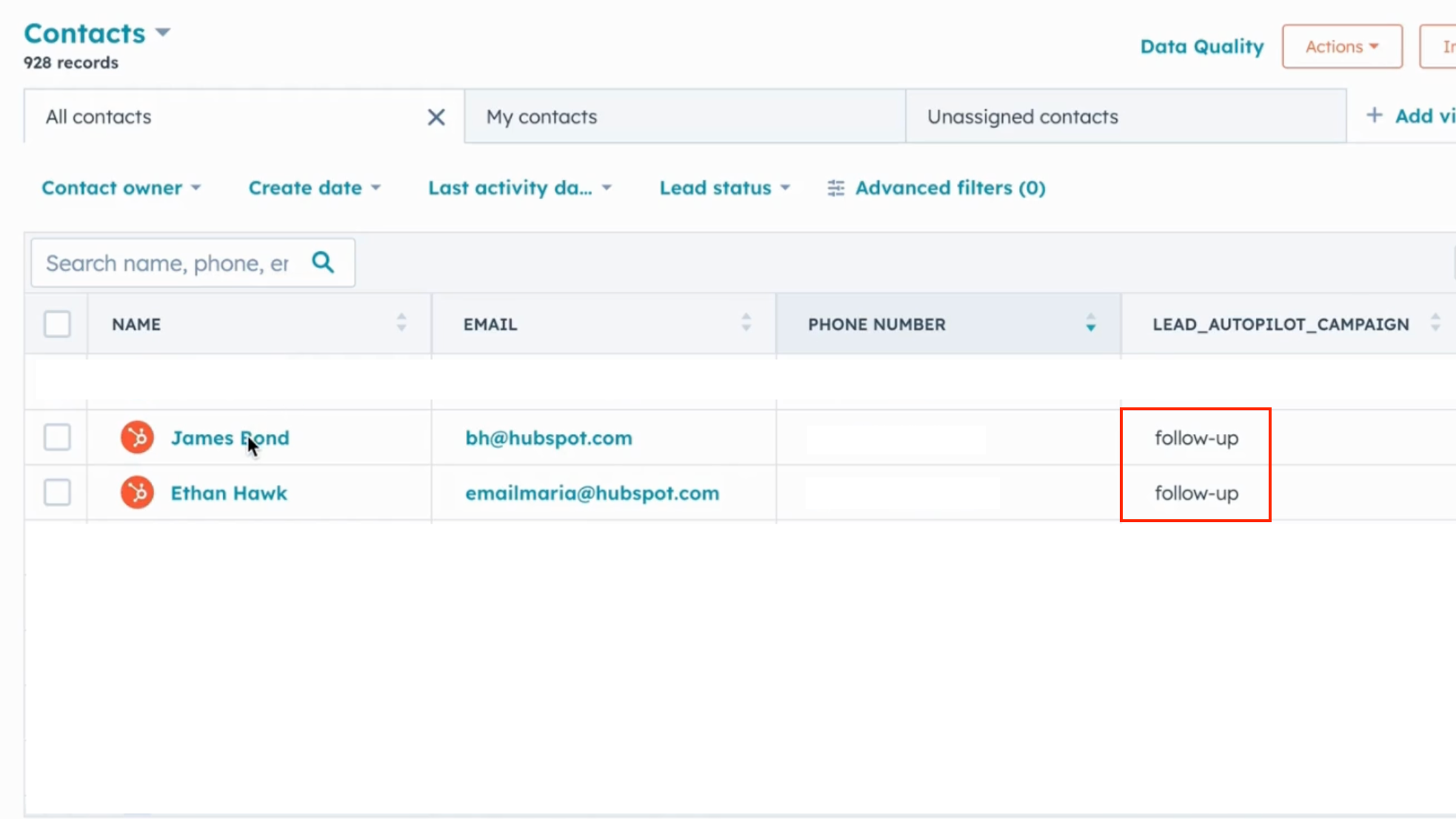This screenshot has height=819, width=1456.
Task: Open the Contact owner filter dropdown
Action: [x=121, y=188]
